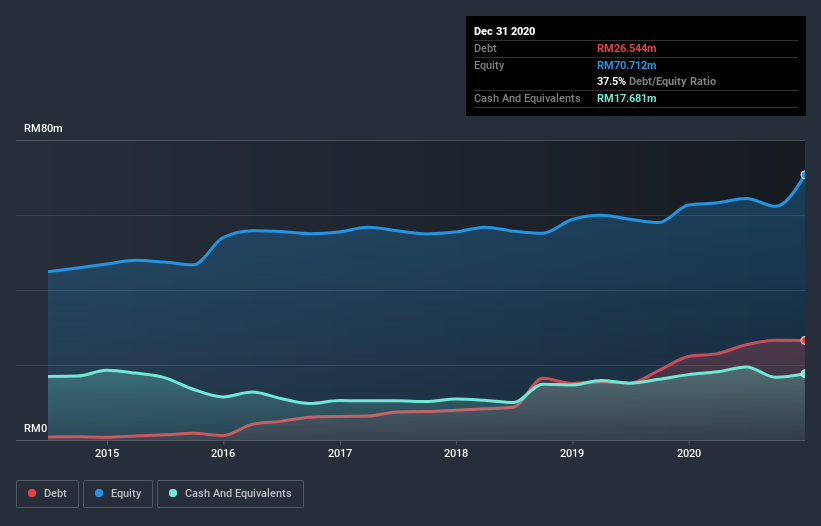
Task: Click the Dec 31 2020 tooltip date
Action: [x=504, y=31]
